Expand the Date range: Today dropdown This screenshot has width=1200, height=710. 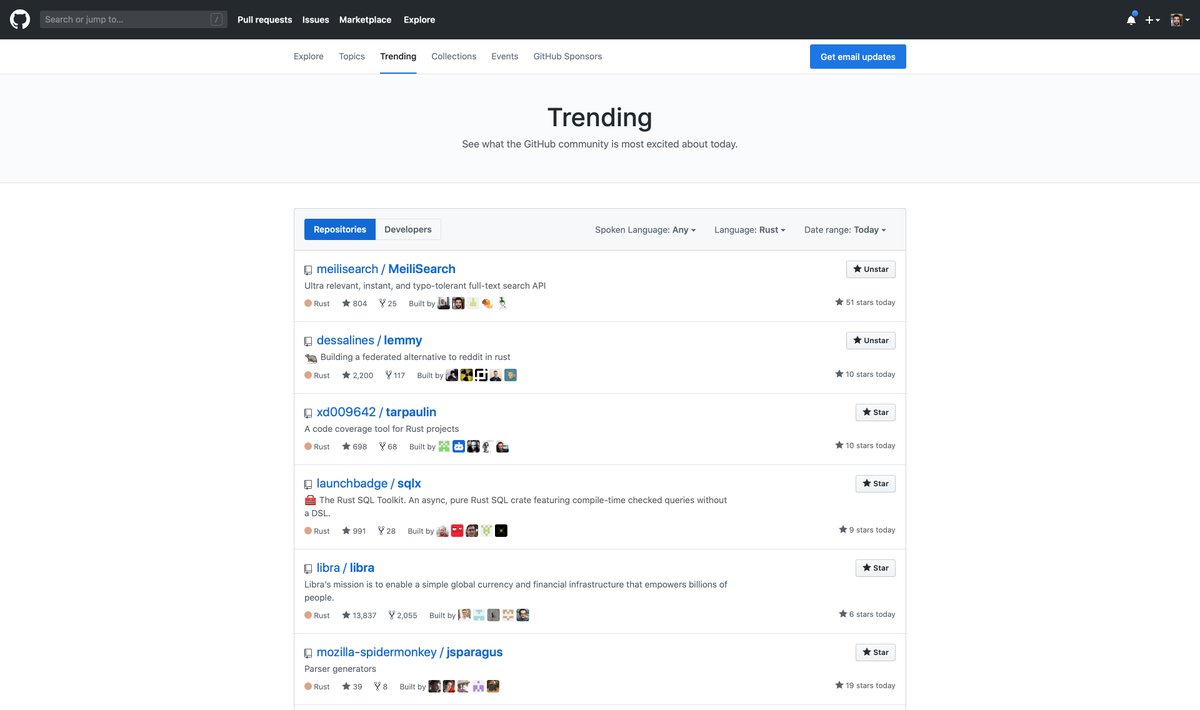845,230
